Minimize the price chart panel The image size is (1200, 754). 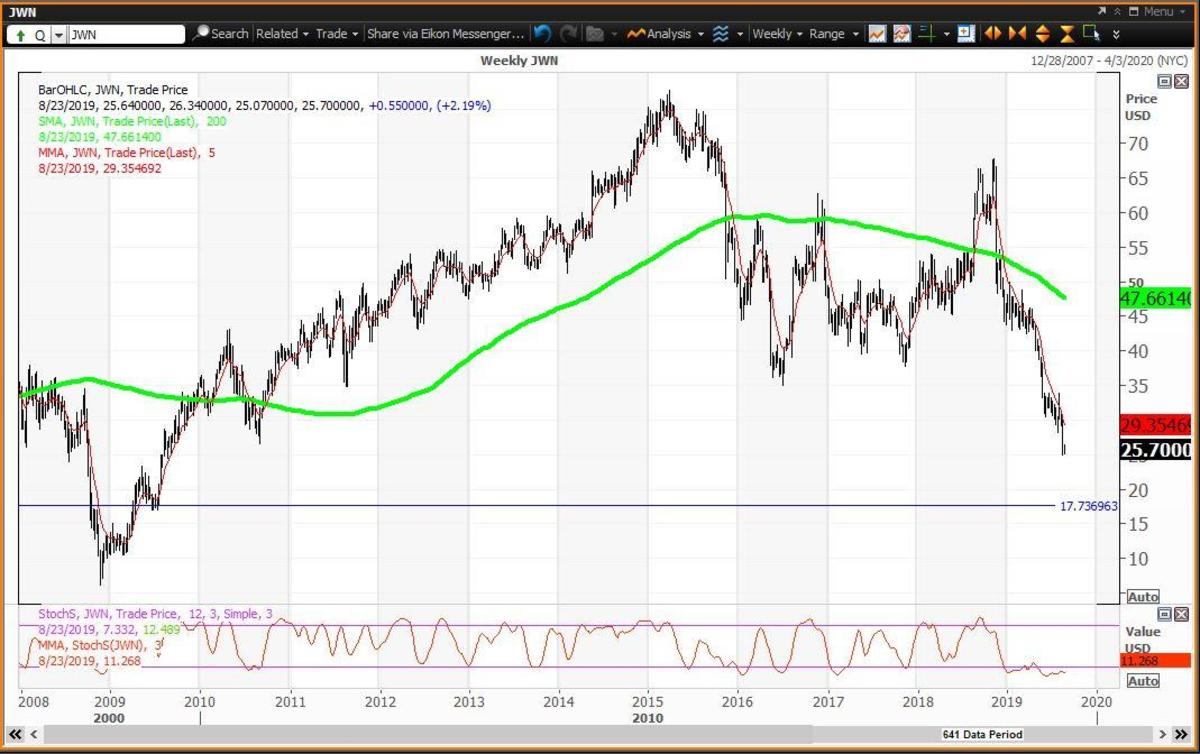1164,81
